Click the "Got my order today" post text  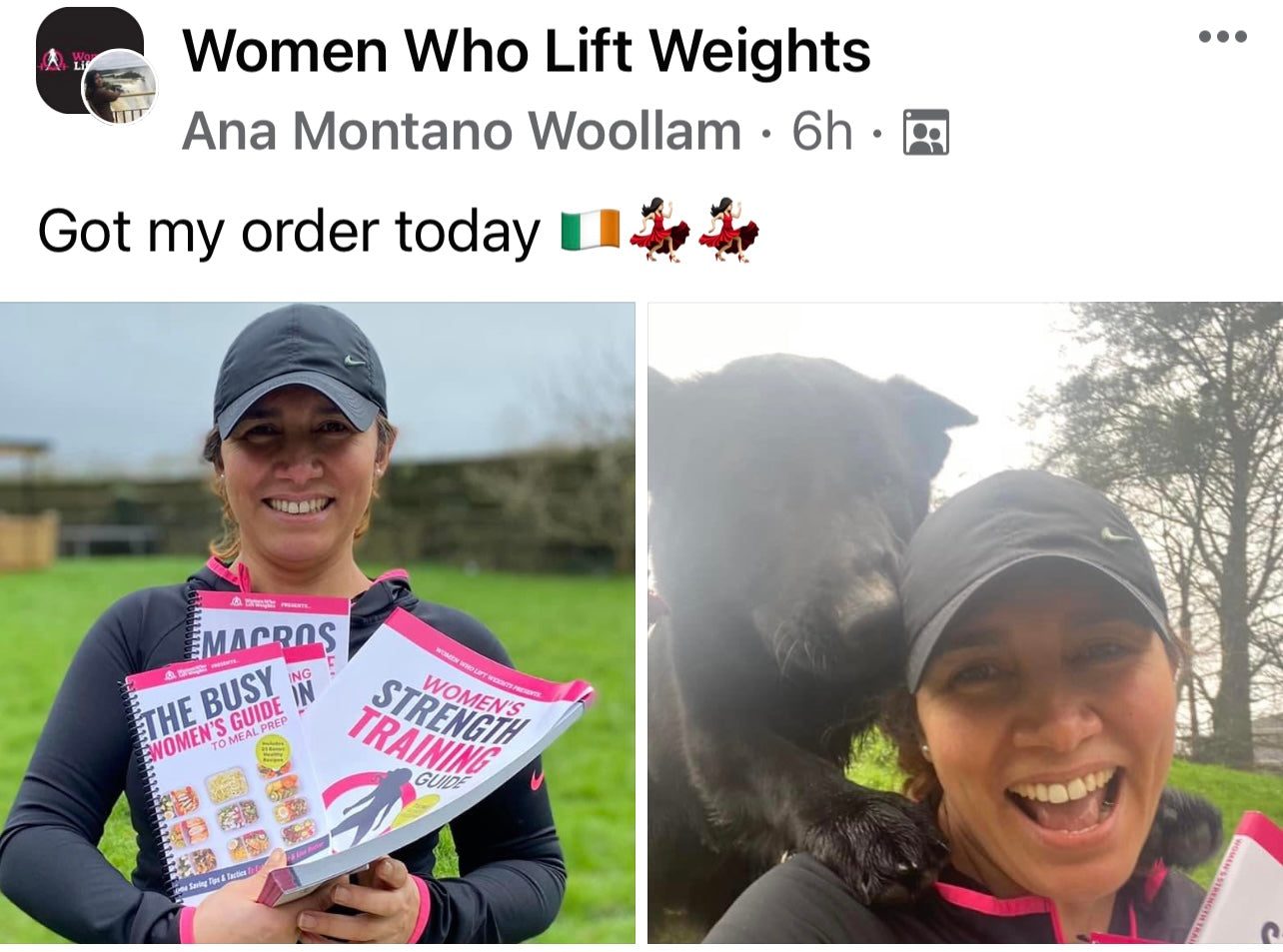pos(289,232)
